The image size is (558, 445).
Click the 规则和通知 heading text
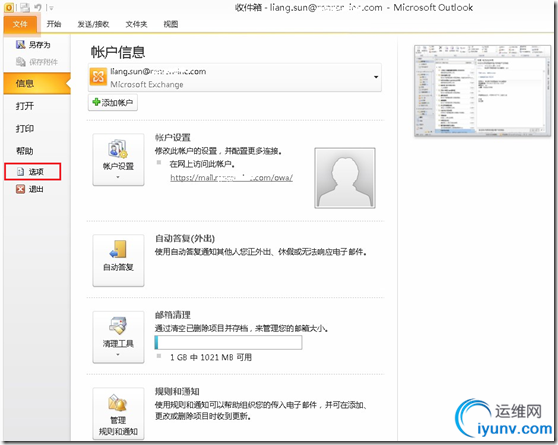(177, 391)
